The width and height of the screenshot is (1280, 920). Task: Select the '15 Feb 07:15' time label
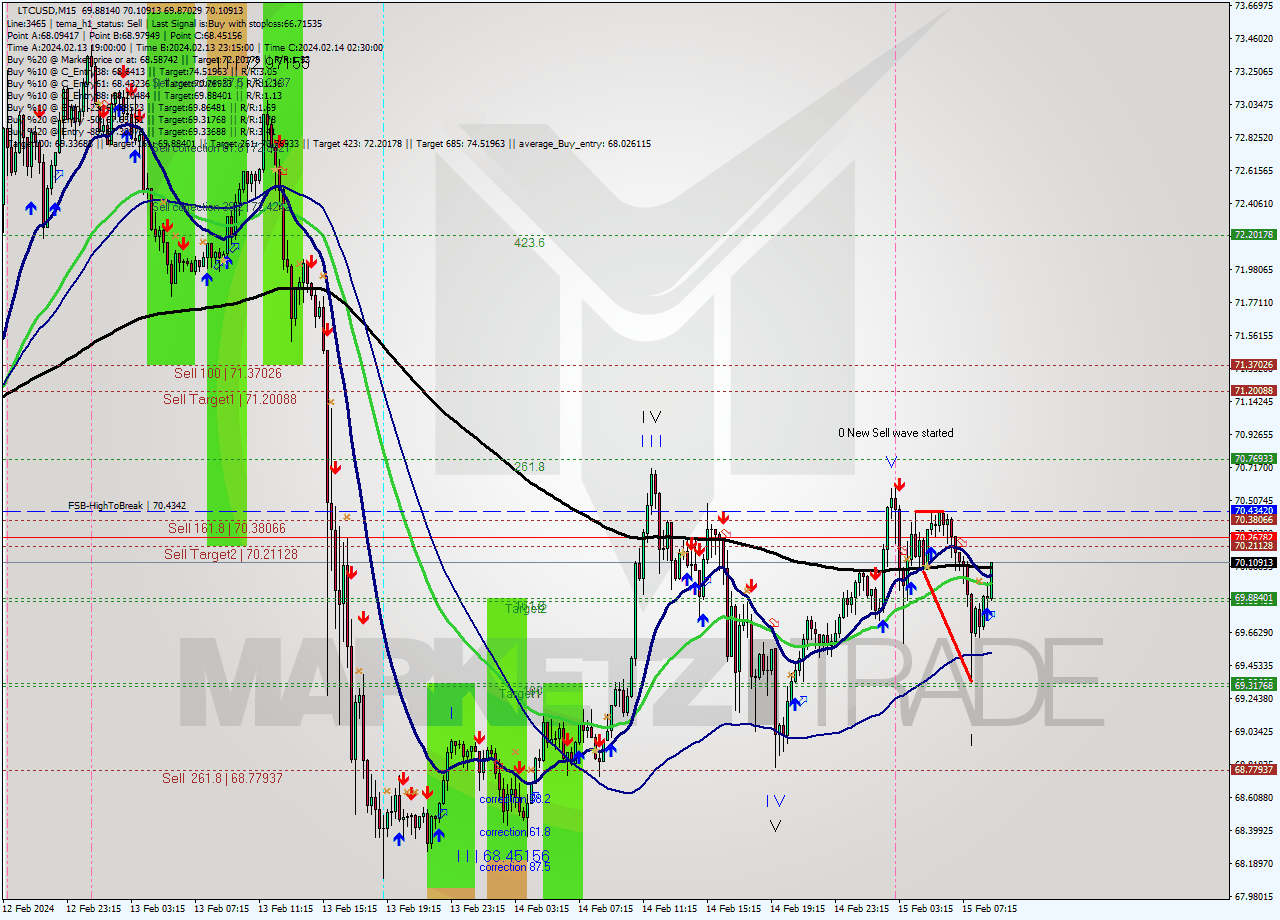(990, 909)
